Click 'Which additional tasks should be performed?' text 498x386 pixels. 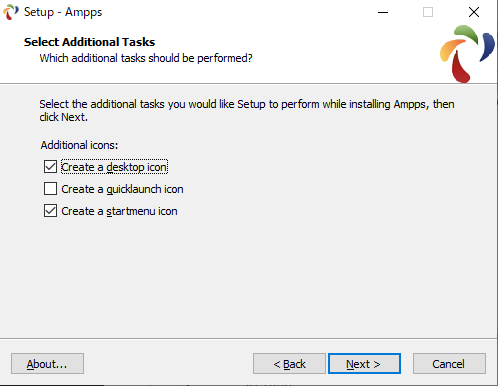(x=146, y=58)
